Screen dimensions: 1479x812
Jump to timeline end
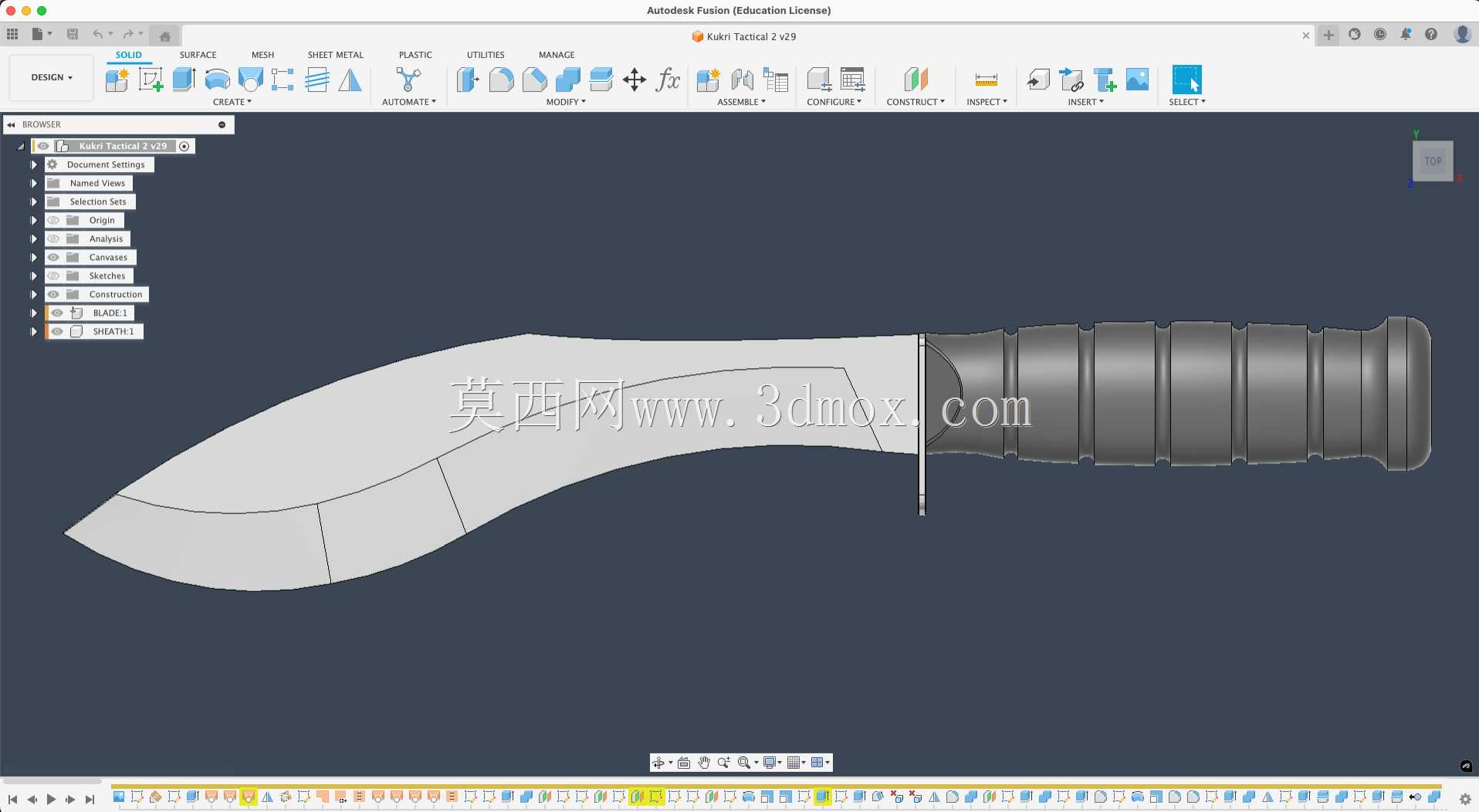point(90,800)
